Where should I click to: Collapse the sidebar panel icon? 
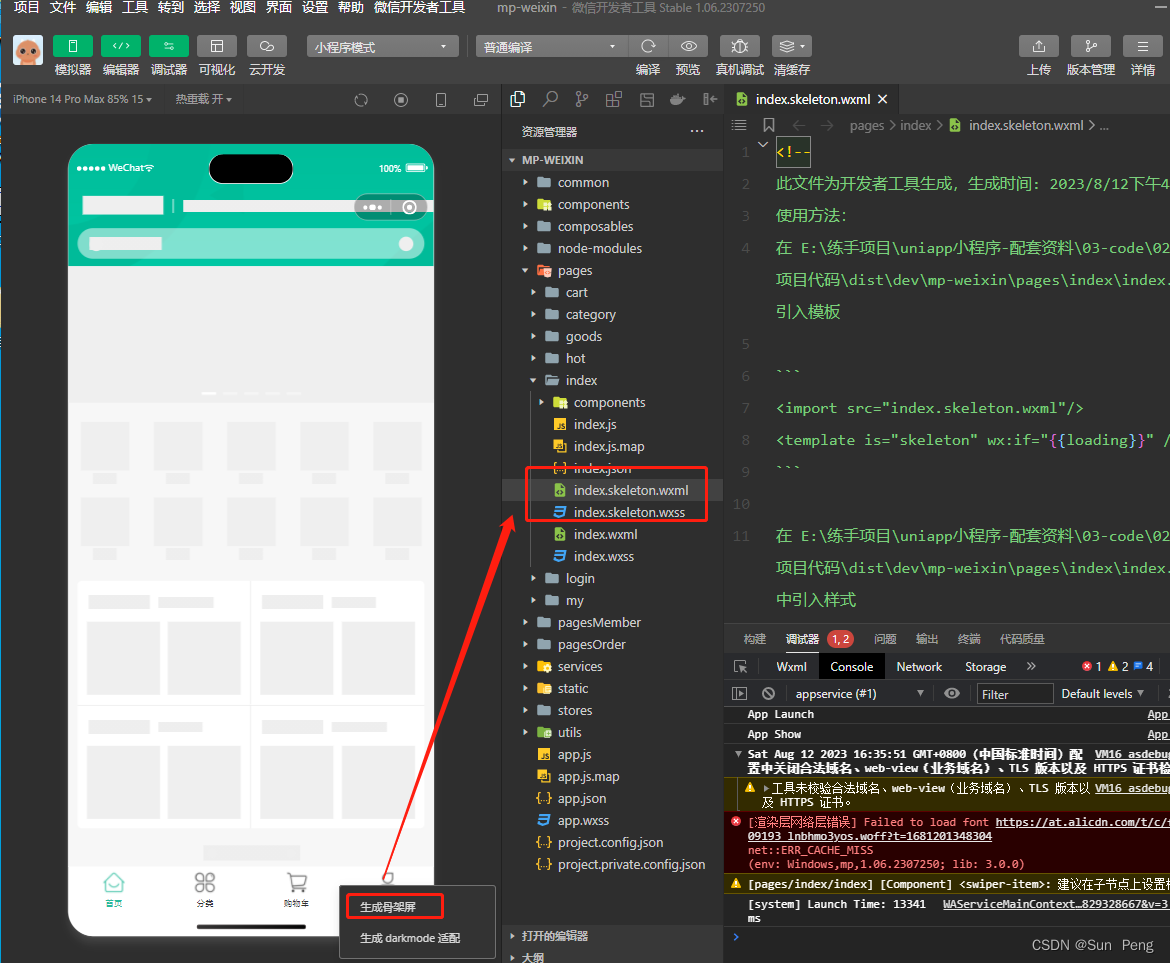pyautogui.click(x=710, y=99)
